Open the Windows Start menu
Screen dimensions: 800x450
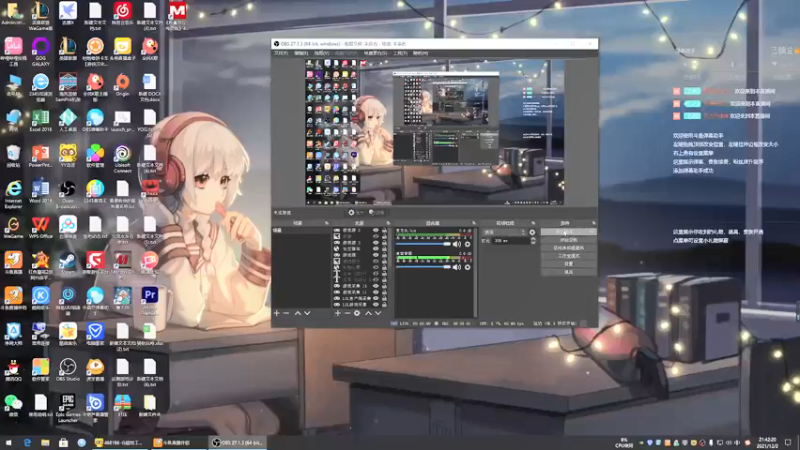coord(8,442)
